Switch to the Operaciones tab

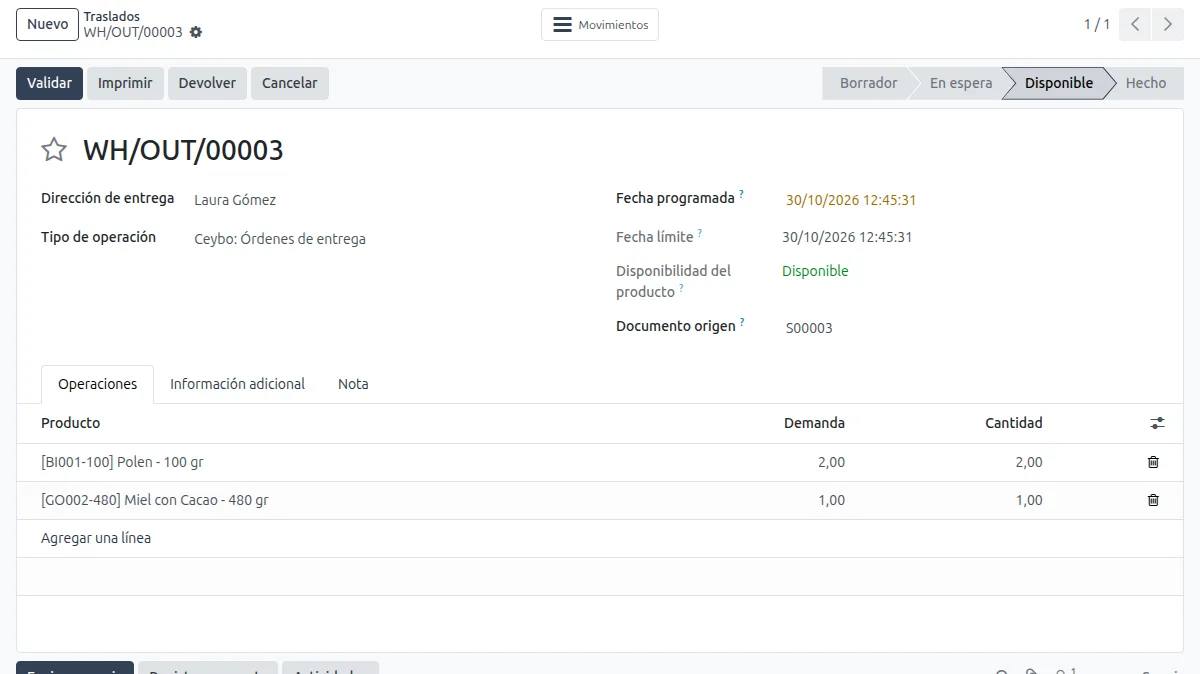coord(98,384)
